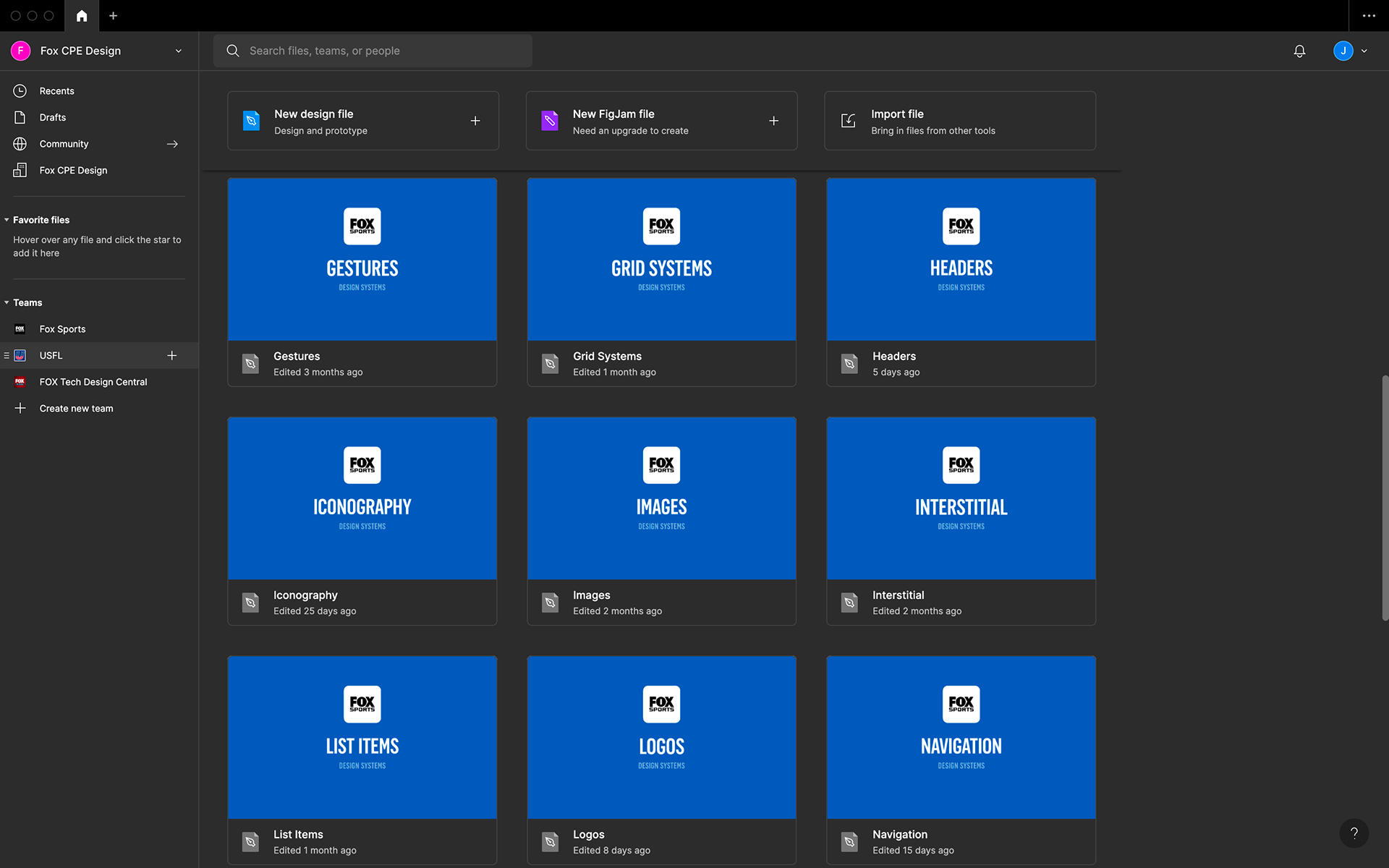Open the Fox Sports team
Image resolution: width=1389 pixels, height=868 pixels.
point(99,329)
